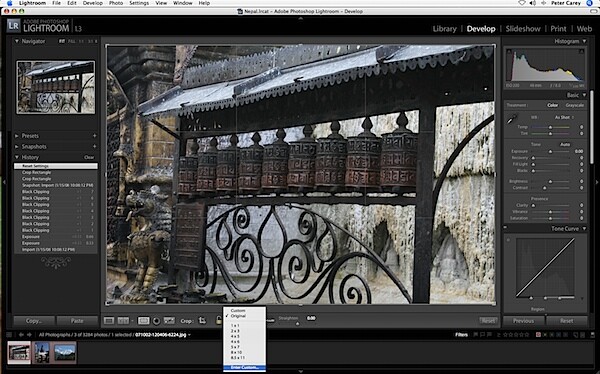Clear the History list
The height and width of the screenshot is (374, 600).
pos(89,157)
